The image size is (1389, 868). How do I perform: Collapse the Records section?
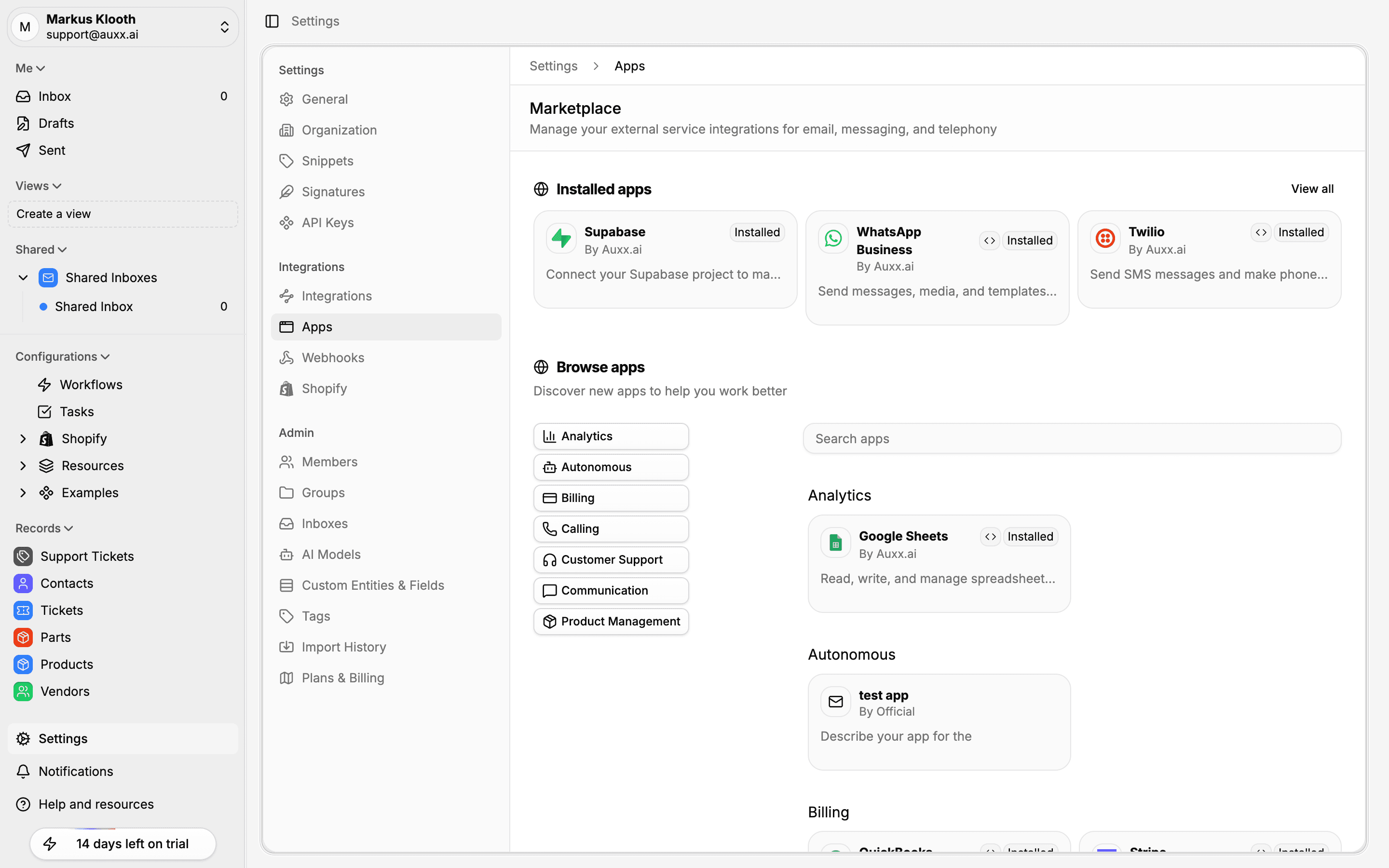[x=44, y=528]
